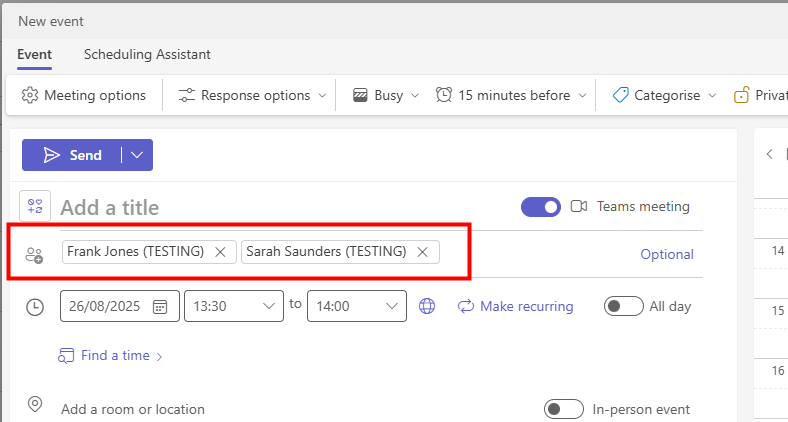The image size is (788, 422).
Task: Expand the Send options dropdown arrow
Action: pyautogui.click(x=138, y=155)
